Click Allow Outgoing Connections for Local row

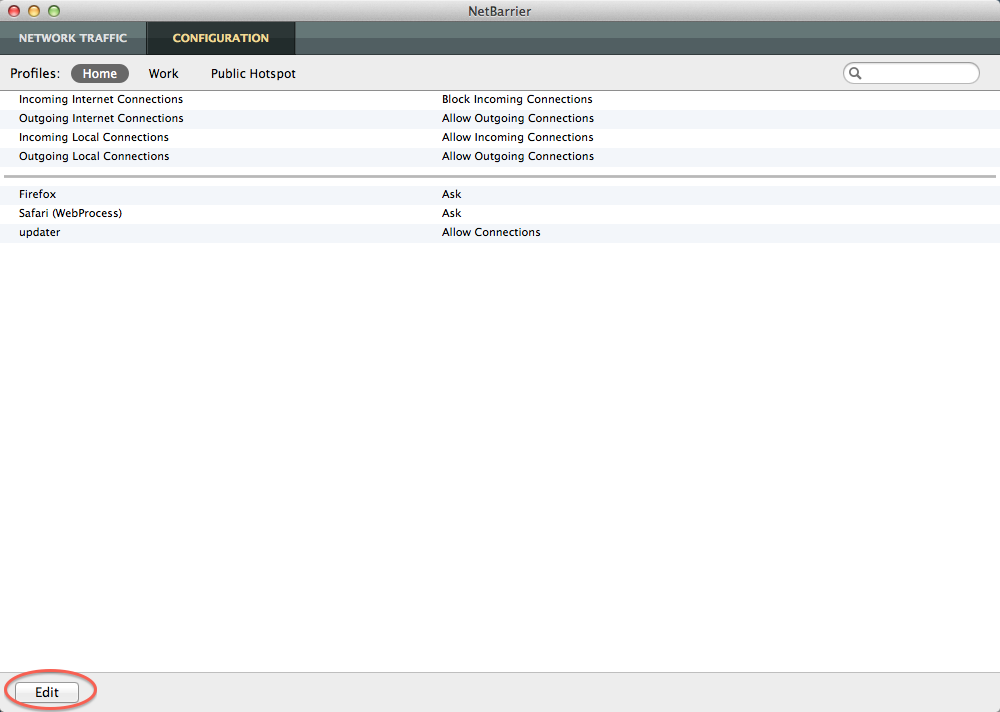(518, 157)
